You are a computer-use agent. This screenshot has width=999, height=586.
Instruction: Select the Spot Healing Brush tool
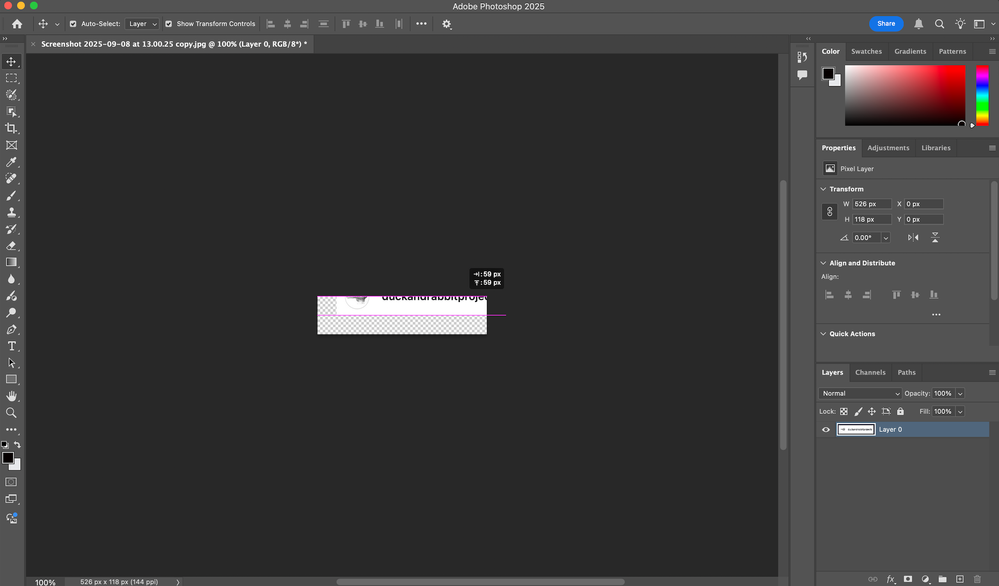pyautogui.click(x=11, y=178)
